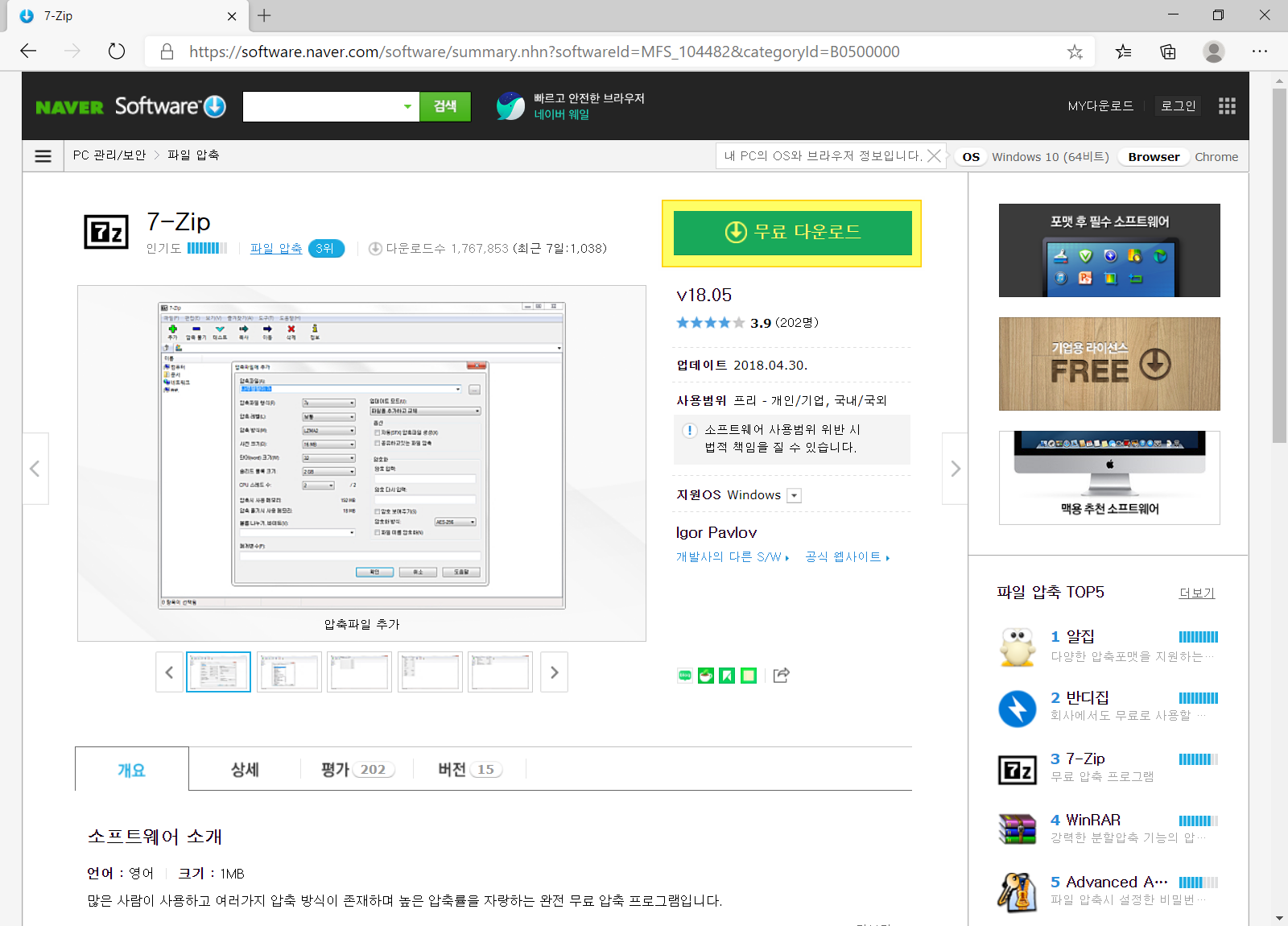The height and width of the screenshot is (926, 1288).
Task: Select the fourth screenshot thumbnail
Action: 430,672
